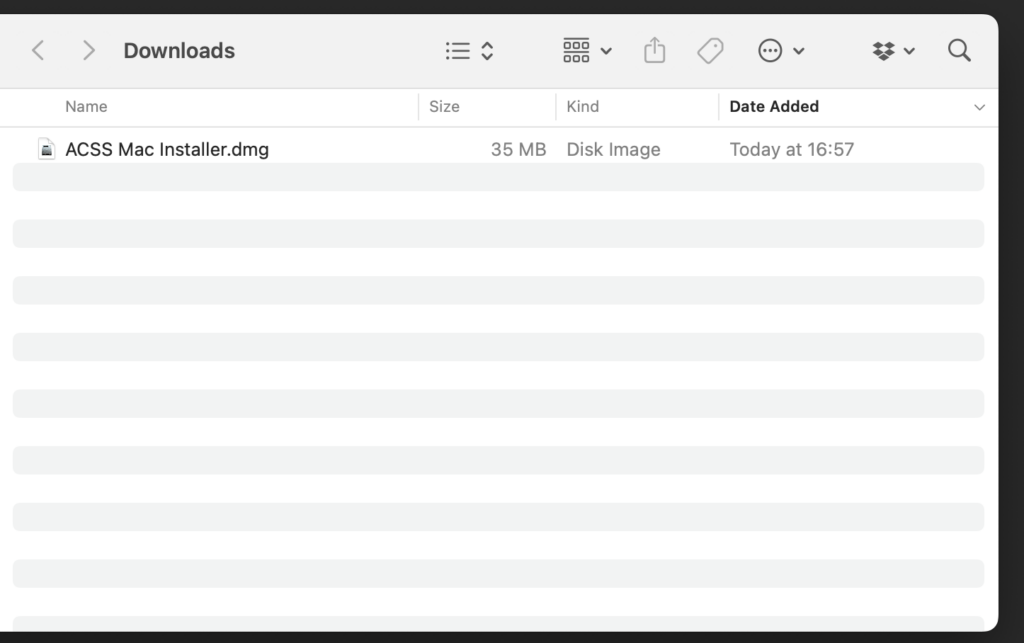Click the Disk Image kind cell
The width and height of the screenshot is (1024, 643).
point(613,149)
